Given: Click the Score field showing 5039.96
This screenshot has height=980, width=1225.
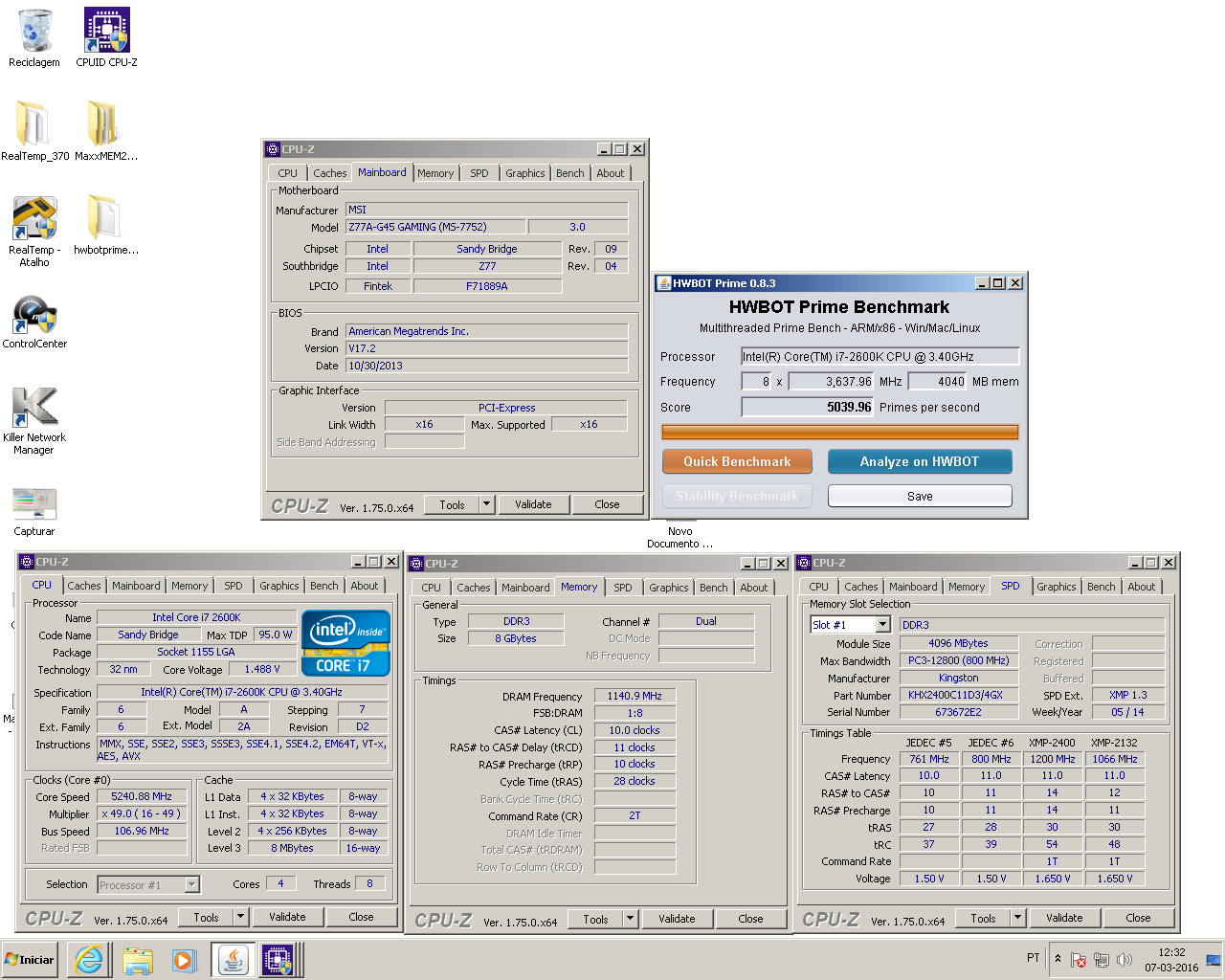Looking at the screenshot, I should click(809, 407).
